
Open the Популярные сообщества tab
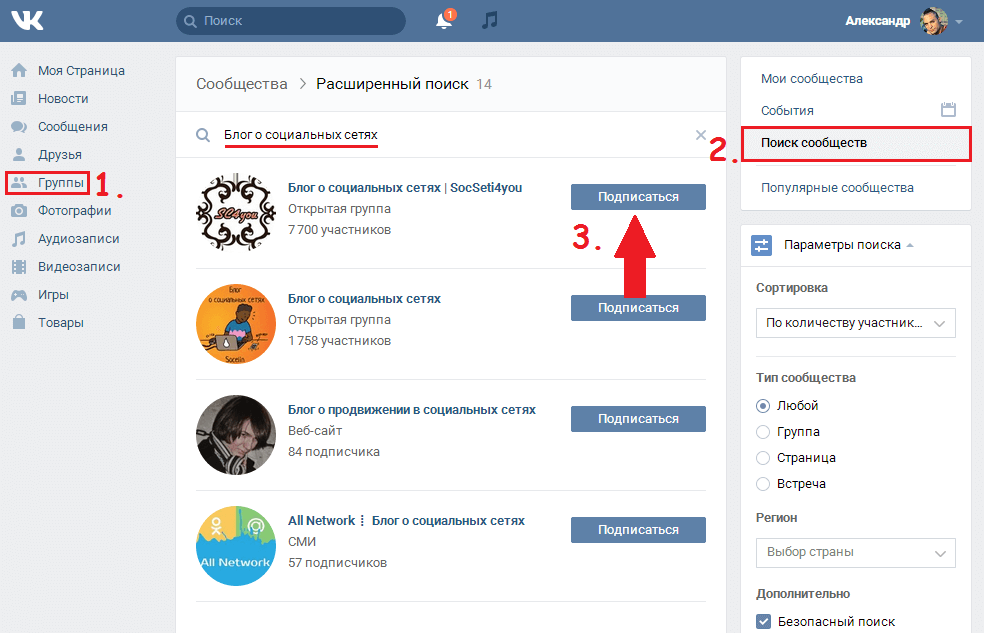click(836, 188)
